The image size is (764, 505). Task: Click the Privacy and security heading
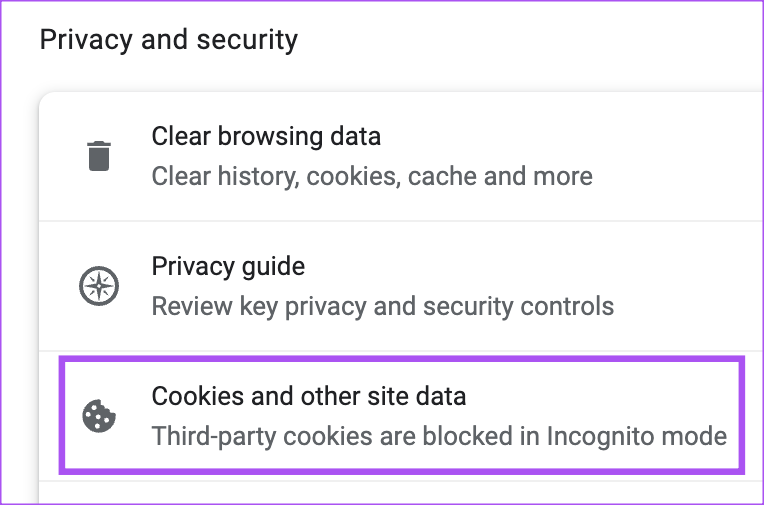point(168,40)
